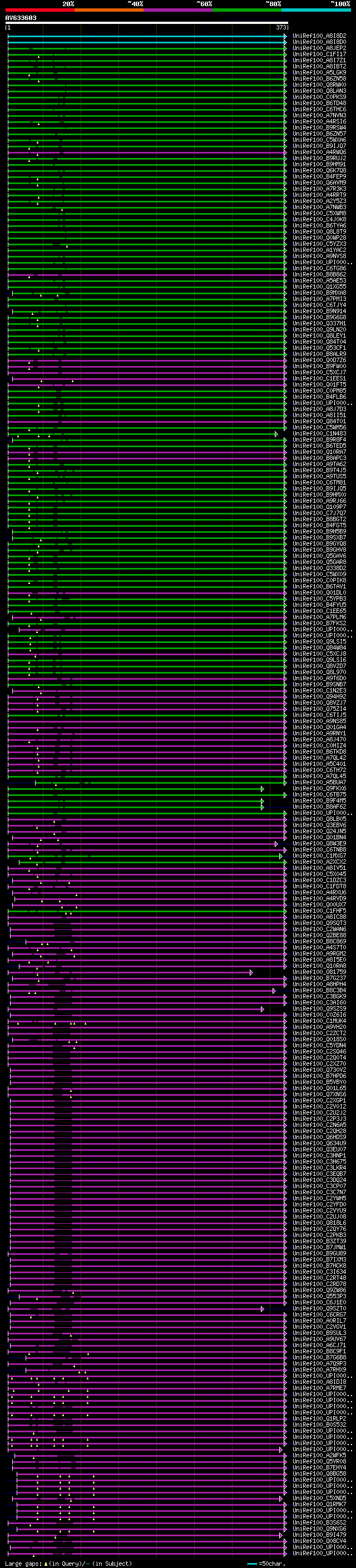Screen dimensions: 356x1568
Task: Click the UniRef100_Q5VR08 label
Action: pyautogui.click(x=319, y=1461)
